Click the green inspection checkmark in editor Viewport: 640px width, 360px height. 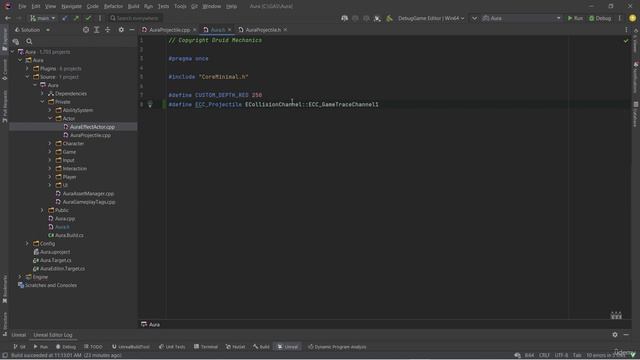pyautogui.click(x=626, y=41)
